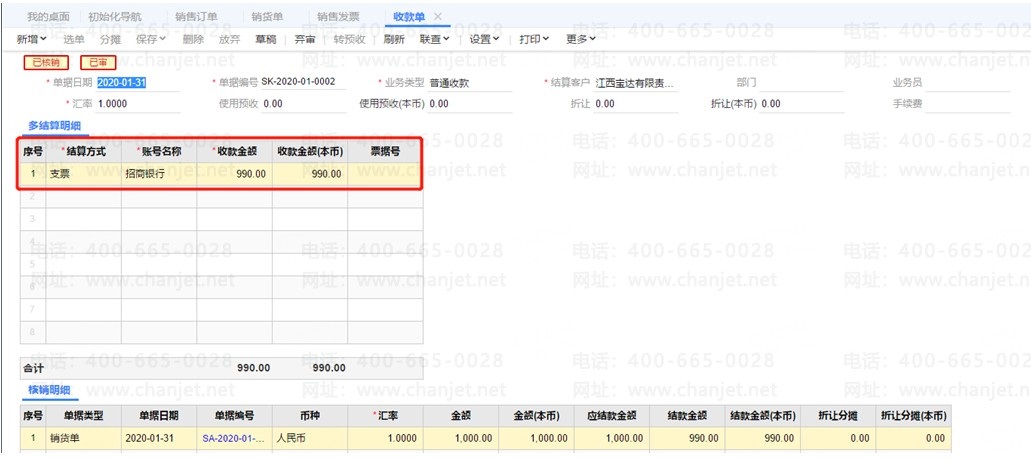Click row 1's empty 票据号 cell
This screenshot has height=460, width=1031.
pyautogui.click(x=385, y=174)
